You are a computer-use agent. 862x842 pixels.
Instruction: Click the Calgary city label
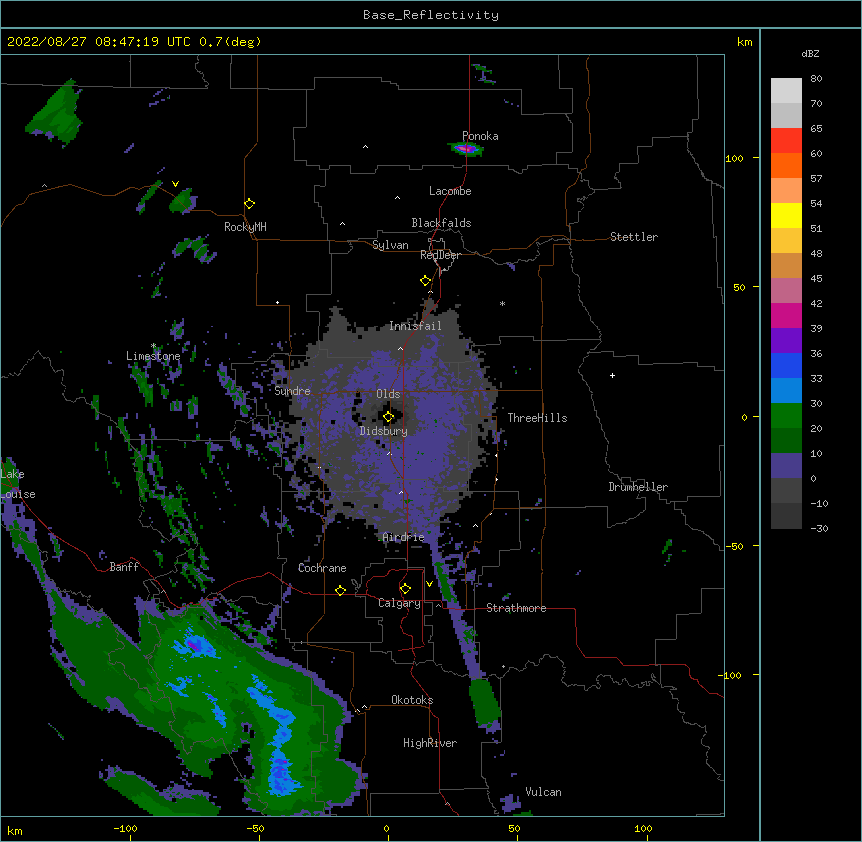pyautogui.click(x=399, y=603)
